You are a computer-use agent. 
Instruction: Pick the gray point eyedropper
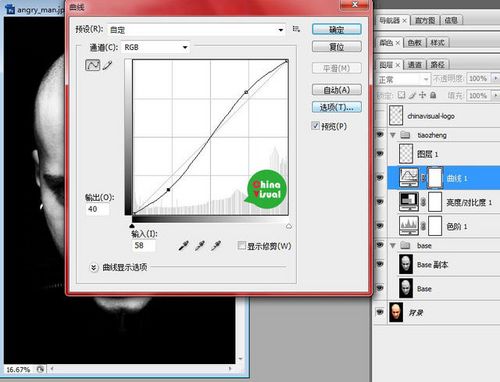click(200, 246)
